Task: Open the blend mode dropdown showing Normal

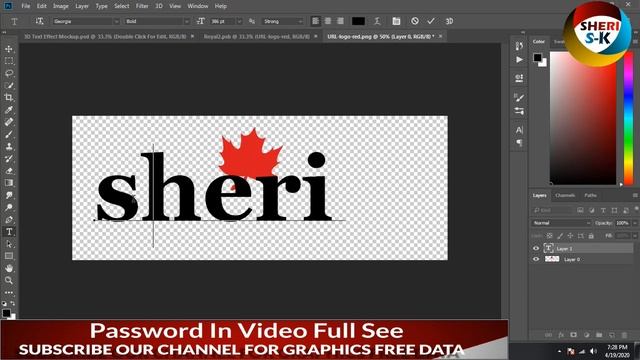Action: coord(561,223)
